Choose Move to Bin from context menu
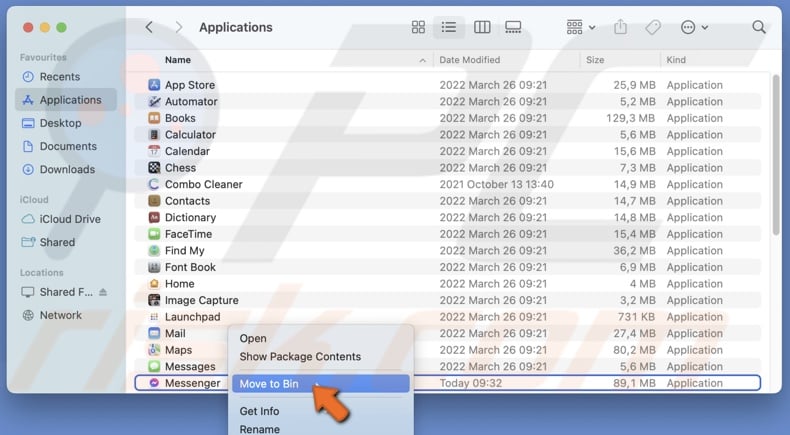The image size is (790, 435). click(268, 384)
